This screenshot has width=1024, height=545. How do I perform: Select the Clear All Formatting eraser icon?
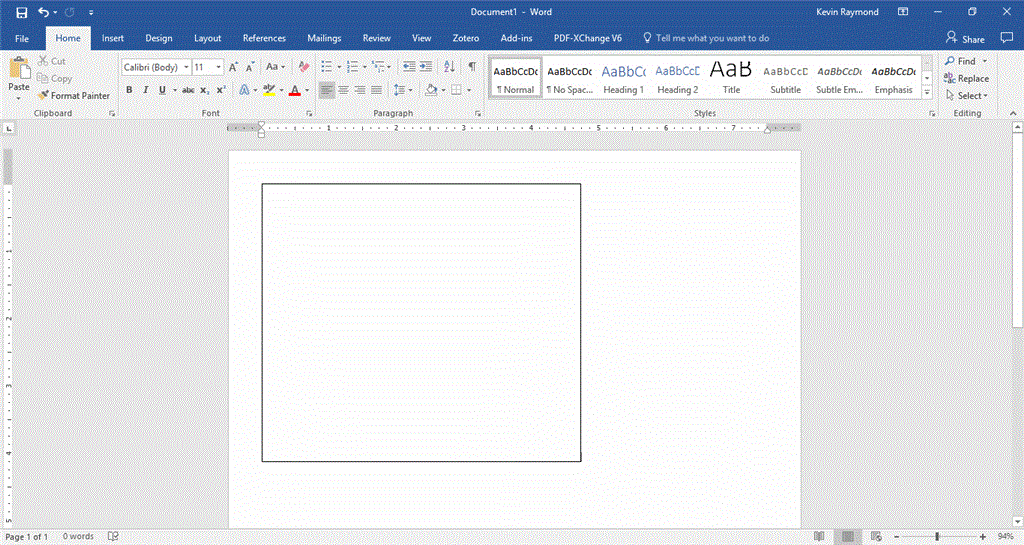[x=304, y=67]
